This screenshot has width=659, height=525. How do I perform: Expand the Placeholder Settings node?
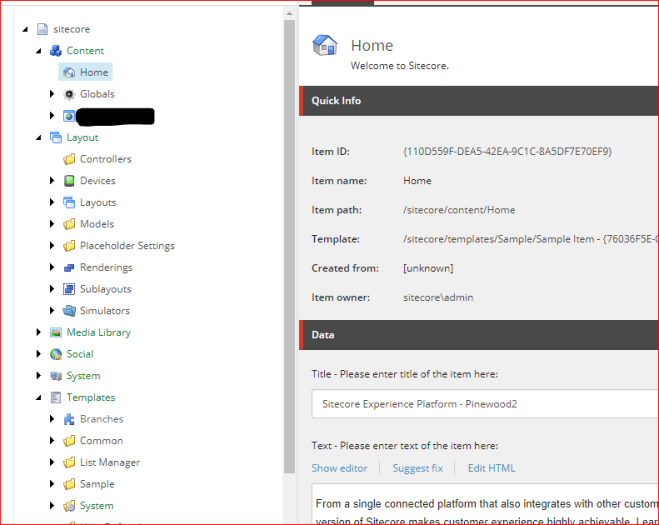[x=53, y=246]
